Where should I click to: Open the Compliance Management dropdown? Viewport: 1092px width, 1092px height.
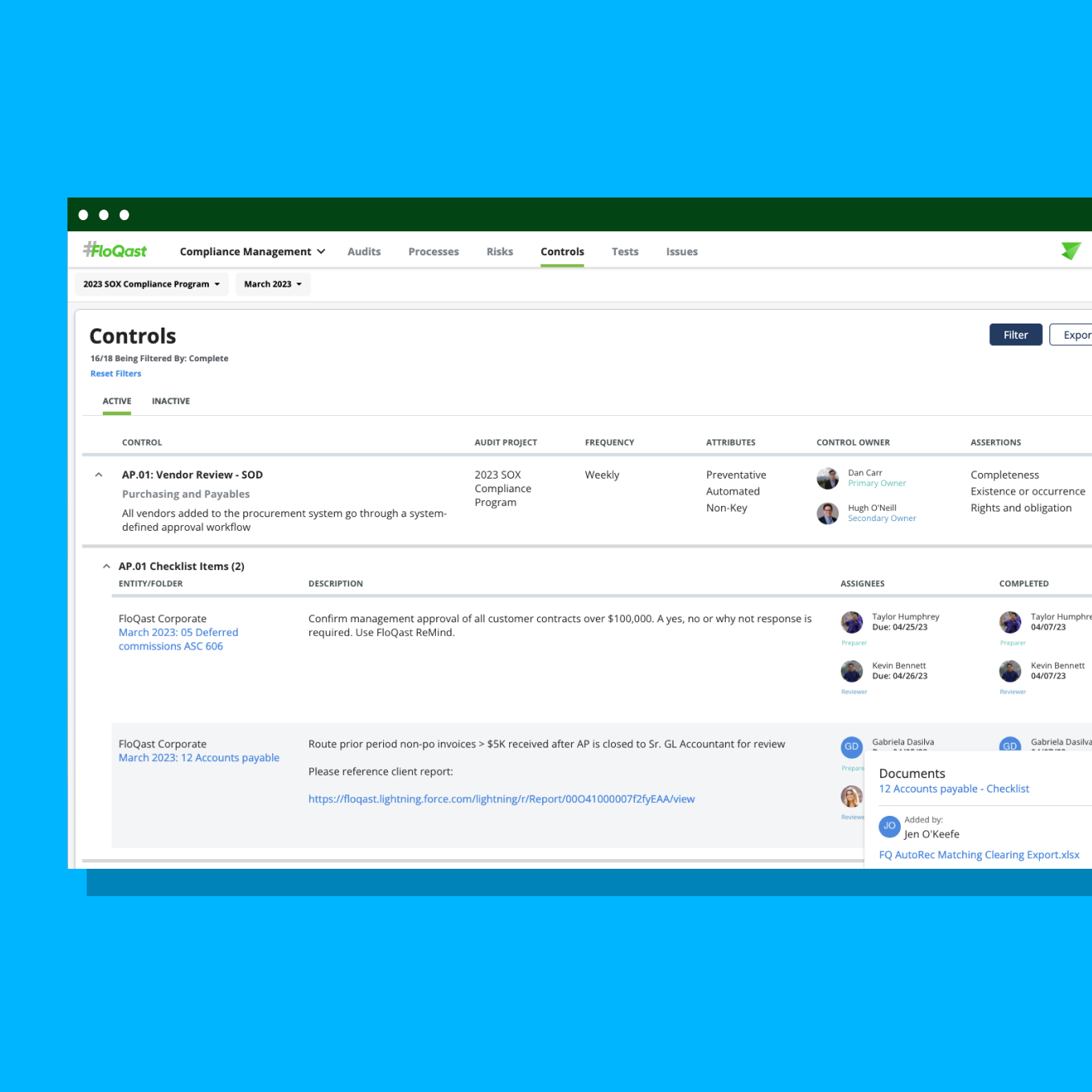(252, 251)
